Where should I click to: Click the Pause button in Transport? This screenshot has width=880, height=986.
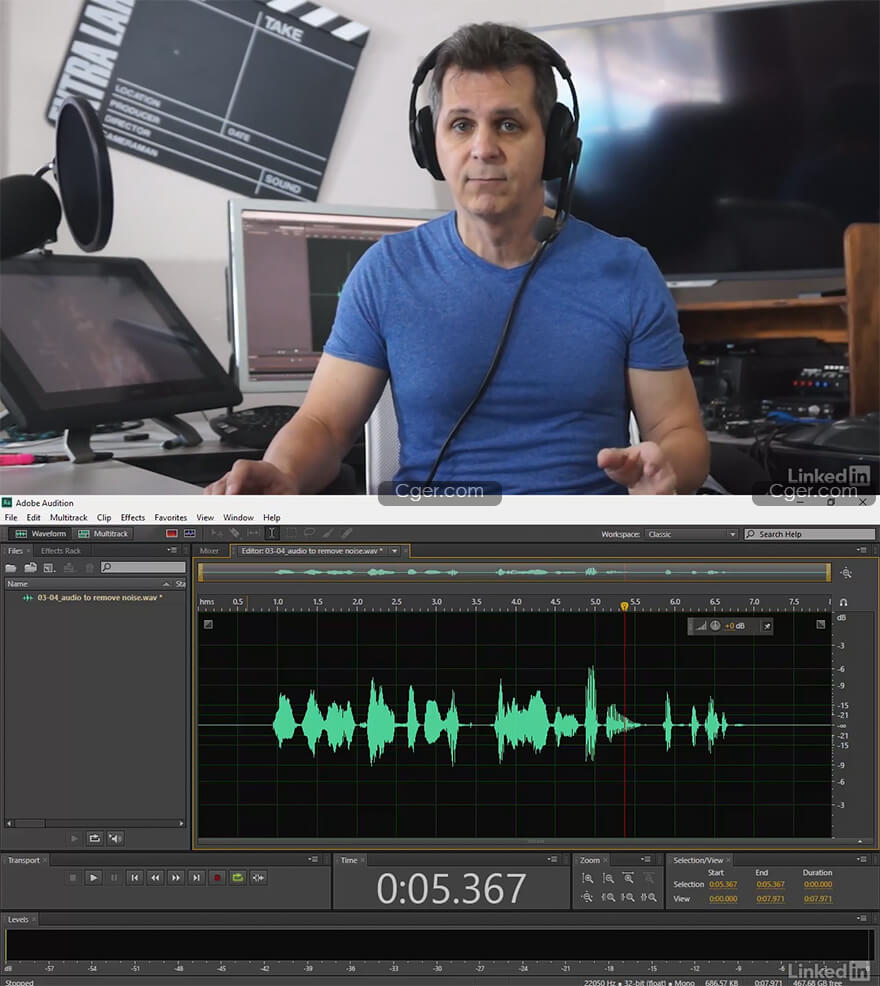tap(114, 877)
